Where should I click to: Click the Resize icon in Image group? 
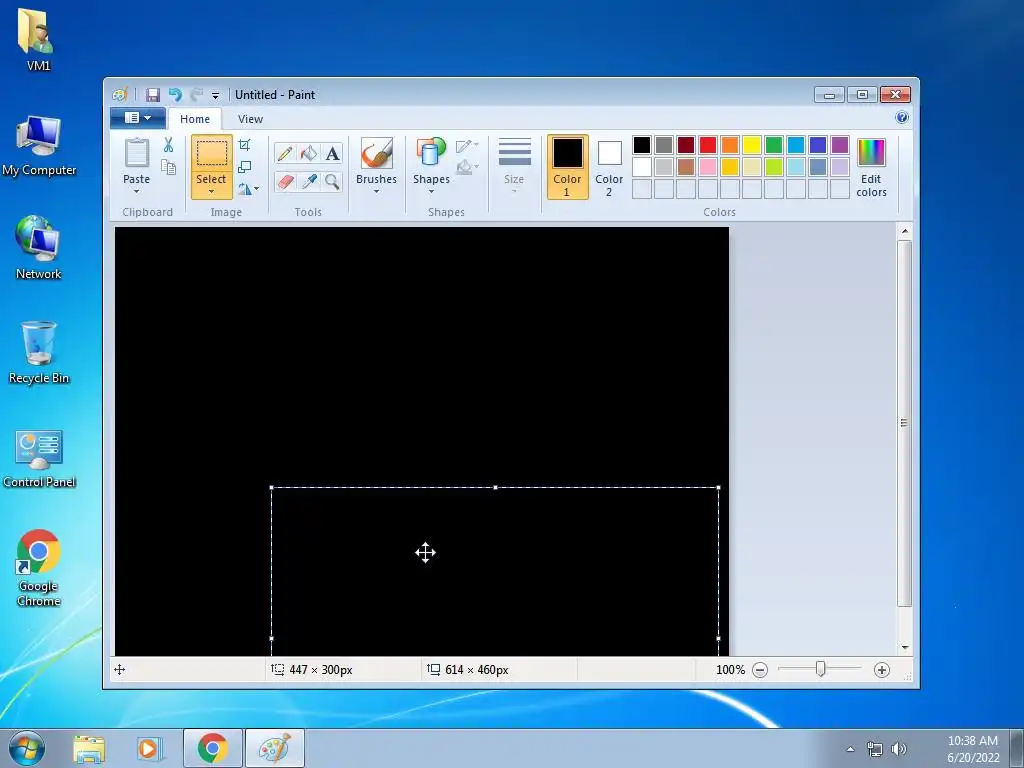click(x=244, y=167)
